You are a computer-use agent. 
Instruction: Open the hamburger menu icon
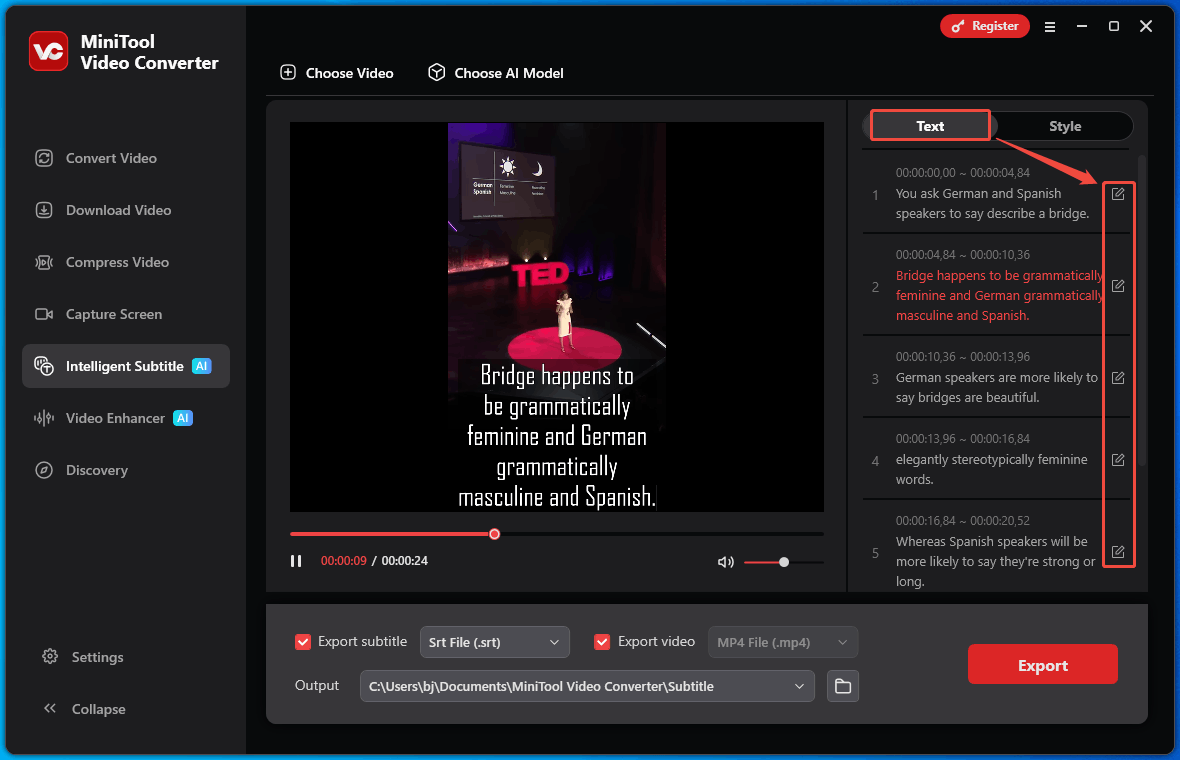coord(1050,27)
